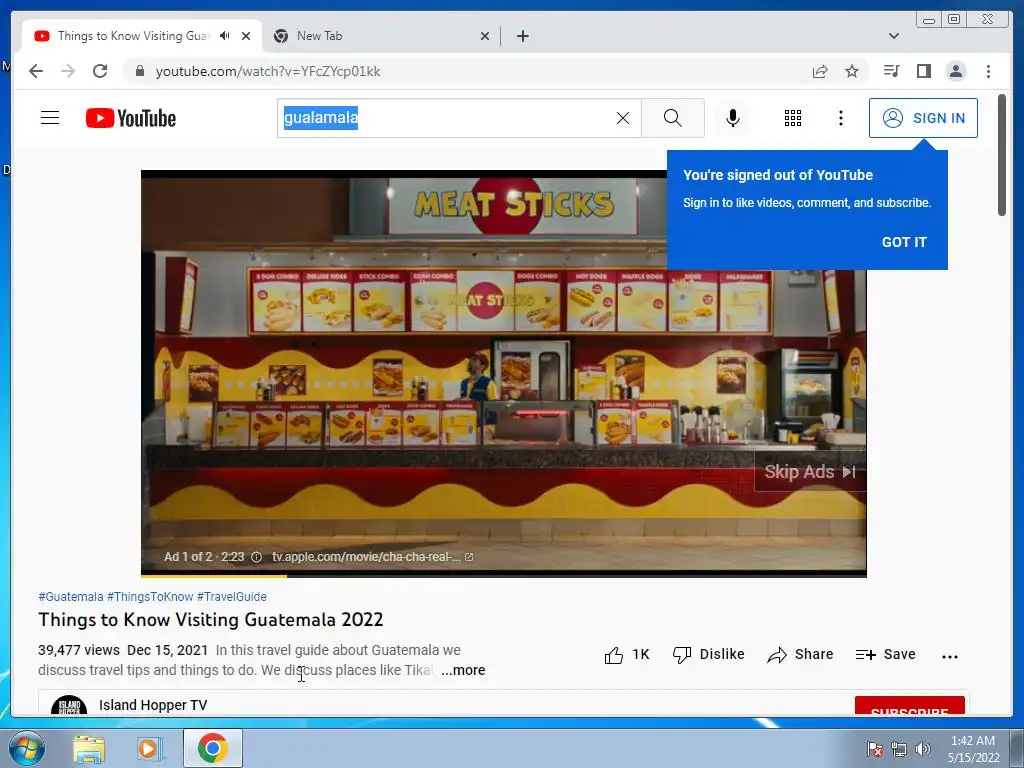Share the video
This screenshot has width=1024, height=768.
(800, 654)
